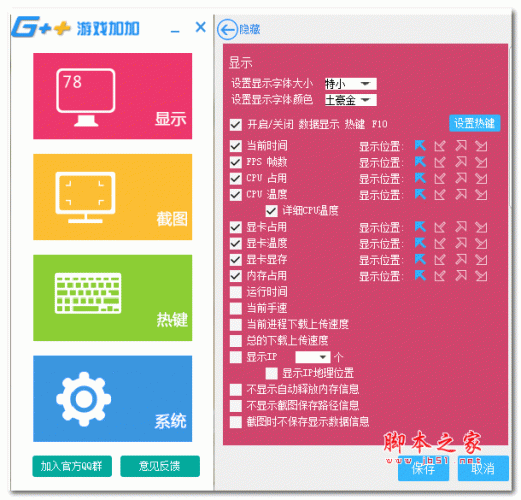Set 当前时间 position to bottom-left arrow
This screenshot has height=500, width=521.
pyautogui.click(x=440, y=146)
